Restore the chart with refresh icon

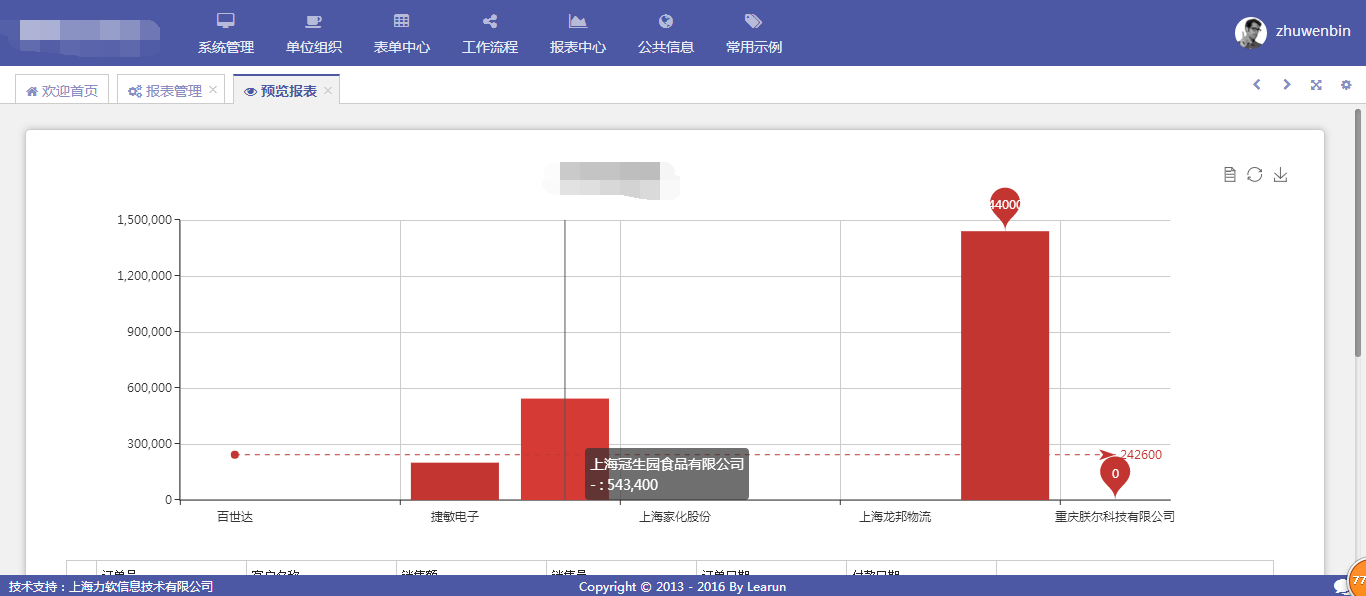[1255, 175]
